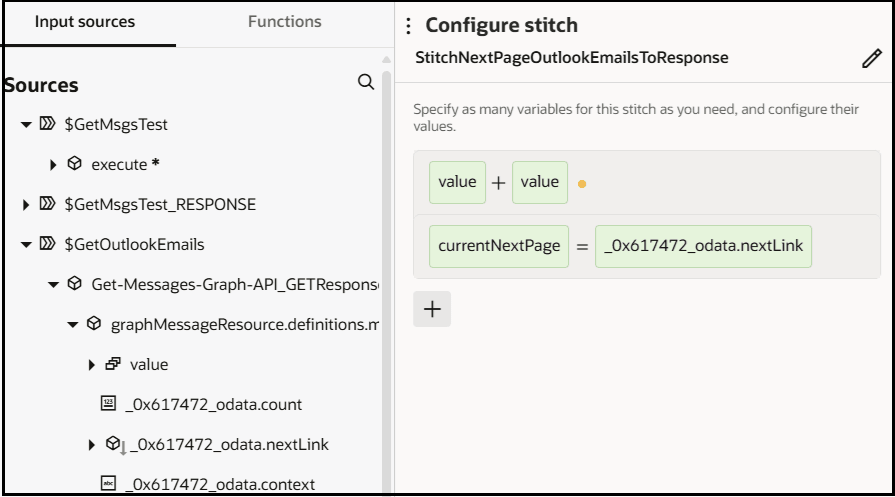Screen dimensions: 895x497
Task: Click the plus operator between value fields
Action: [499, 183]
